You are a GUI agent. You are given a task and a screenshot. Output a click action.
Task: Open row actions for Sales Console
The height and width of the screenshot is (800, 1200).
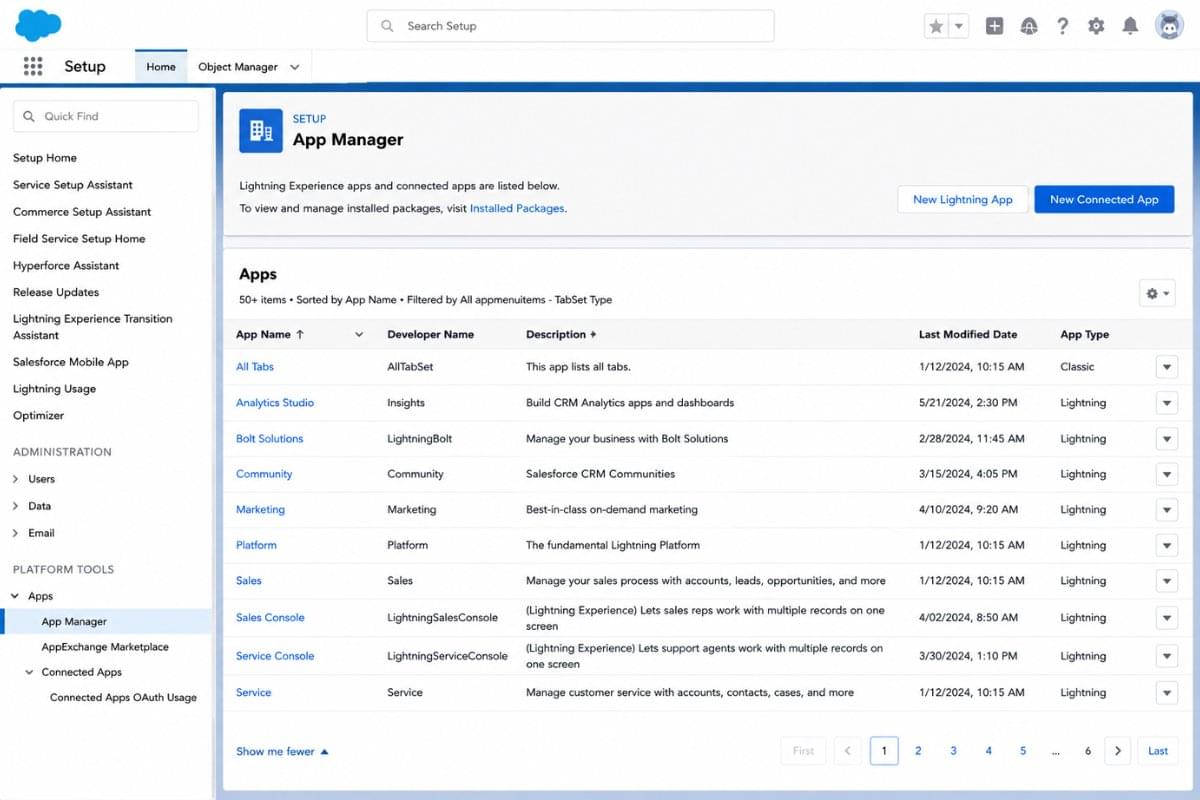point(1166,618)
